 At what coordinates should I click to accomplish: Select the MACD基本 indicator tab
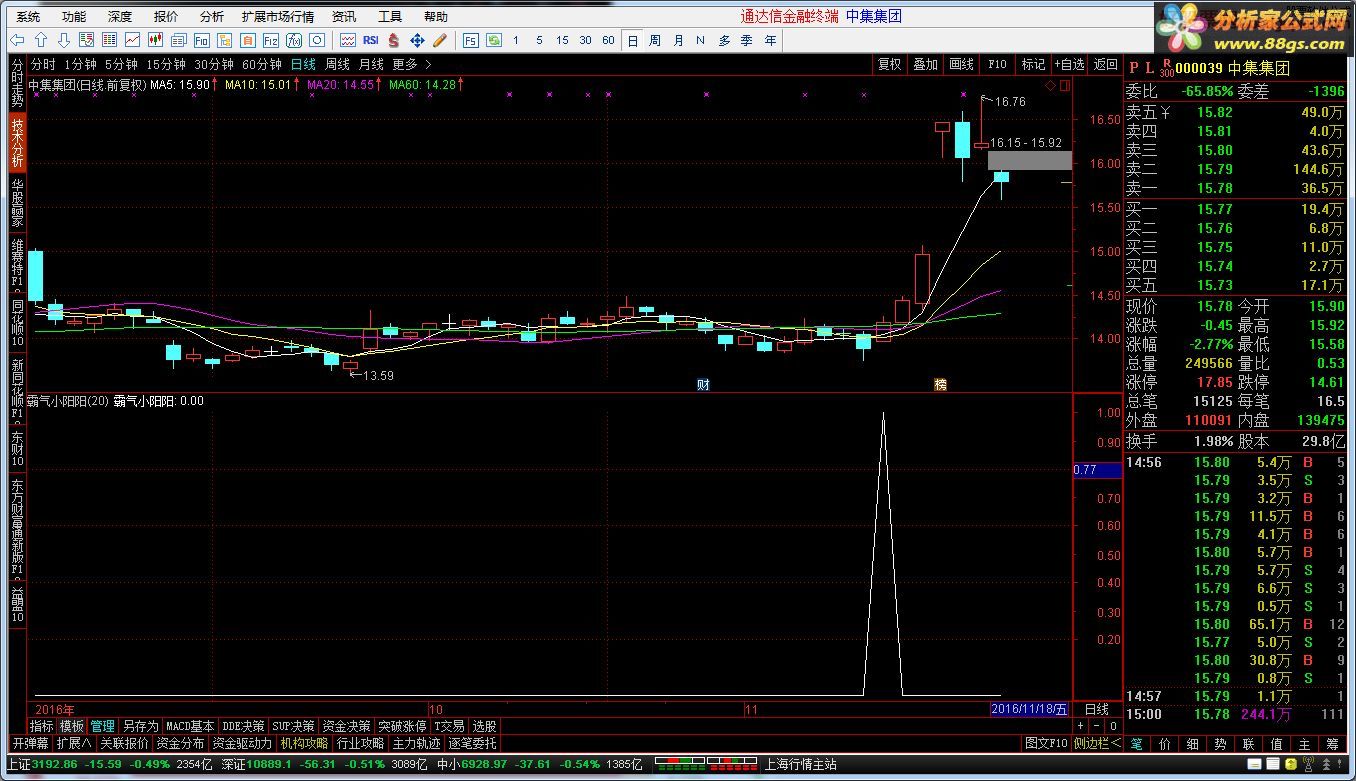point(190,726)
